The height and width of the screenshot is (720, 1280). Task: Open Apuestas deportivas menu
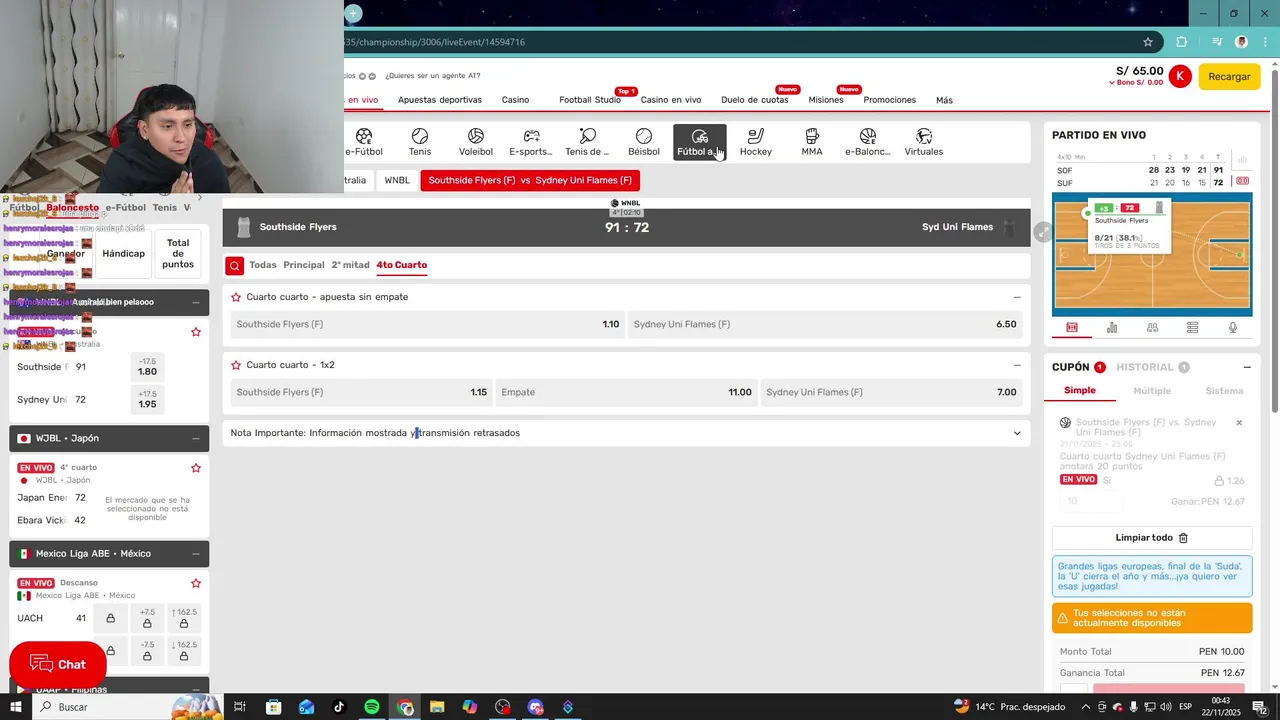pos(440,100)
